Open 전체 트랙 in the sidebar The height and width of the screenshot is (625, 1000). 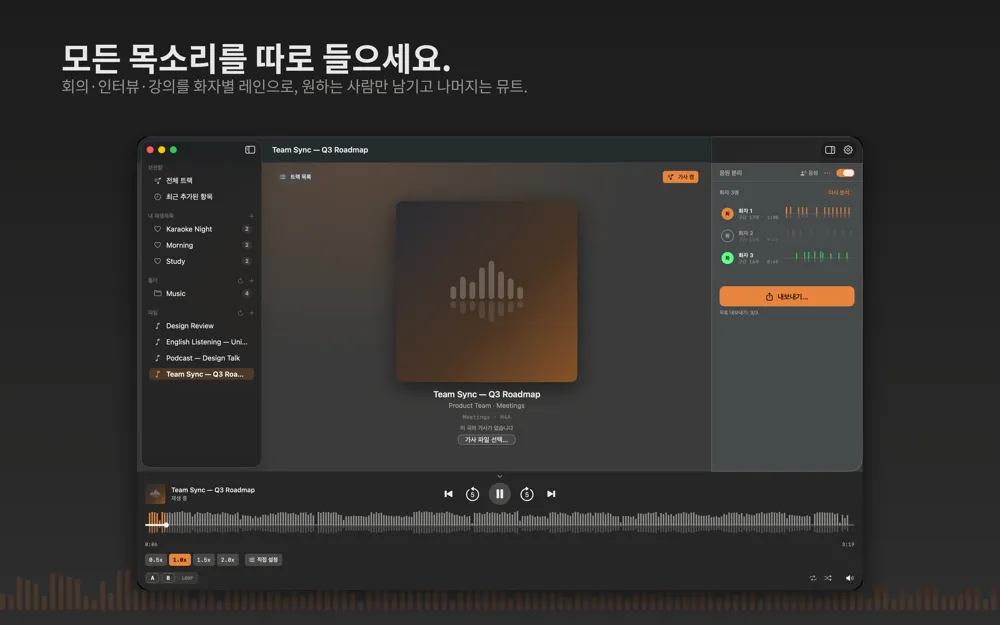click(x=201, y=180)
